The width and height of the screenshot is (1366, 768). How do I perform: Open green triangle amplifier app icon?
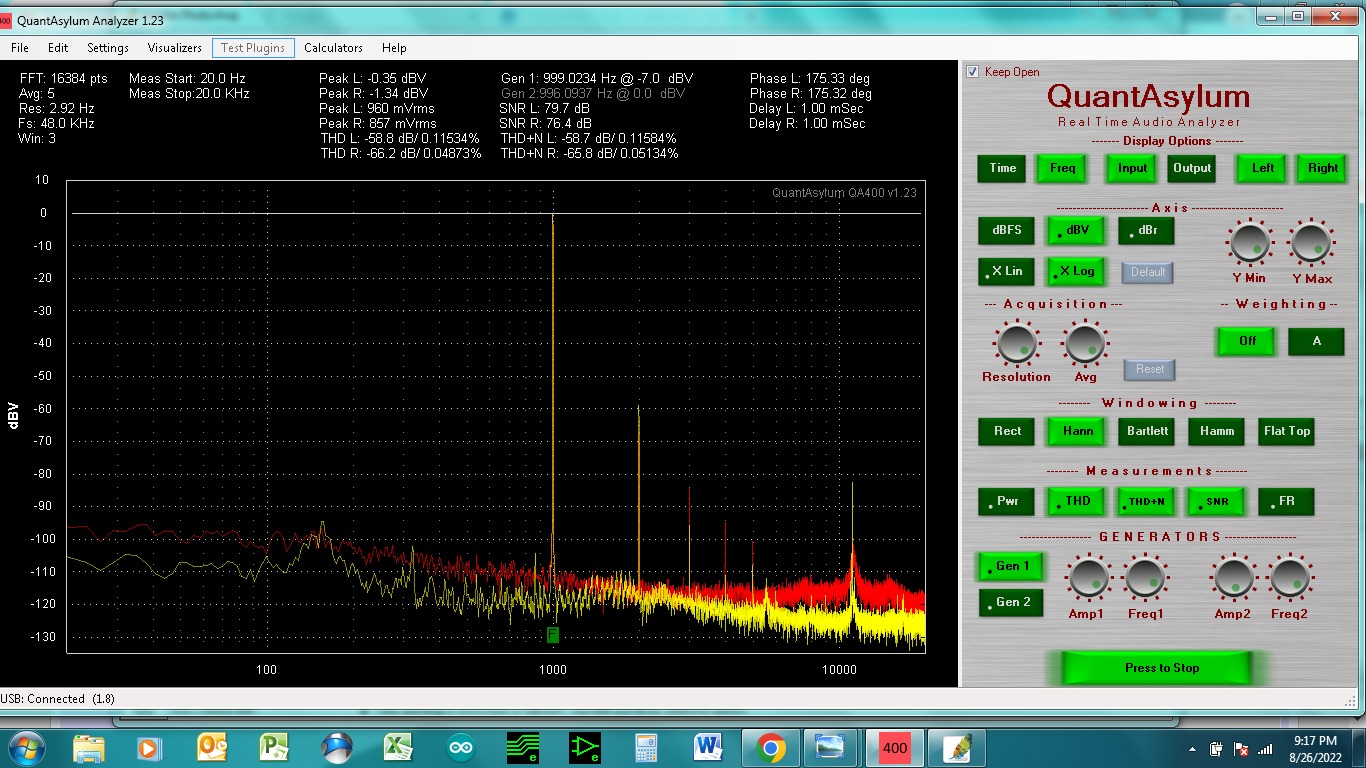point(585,747)
